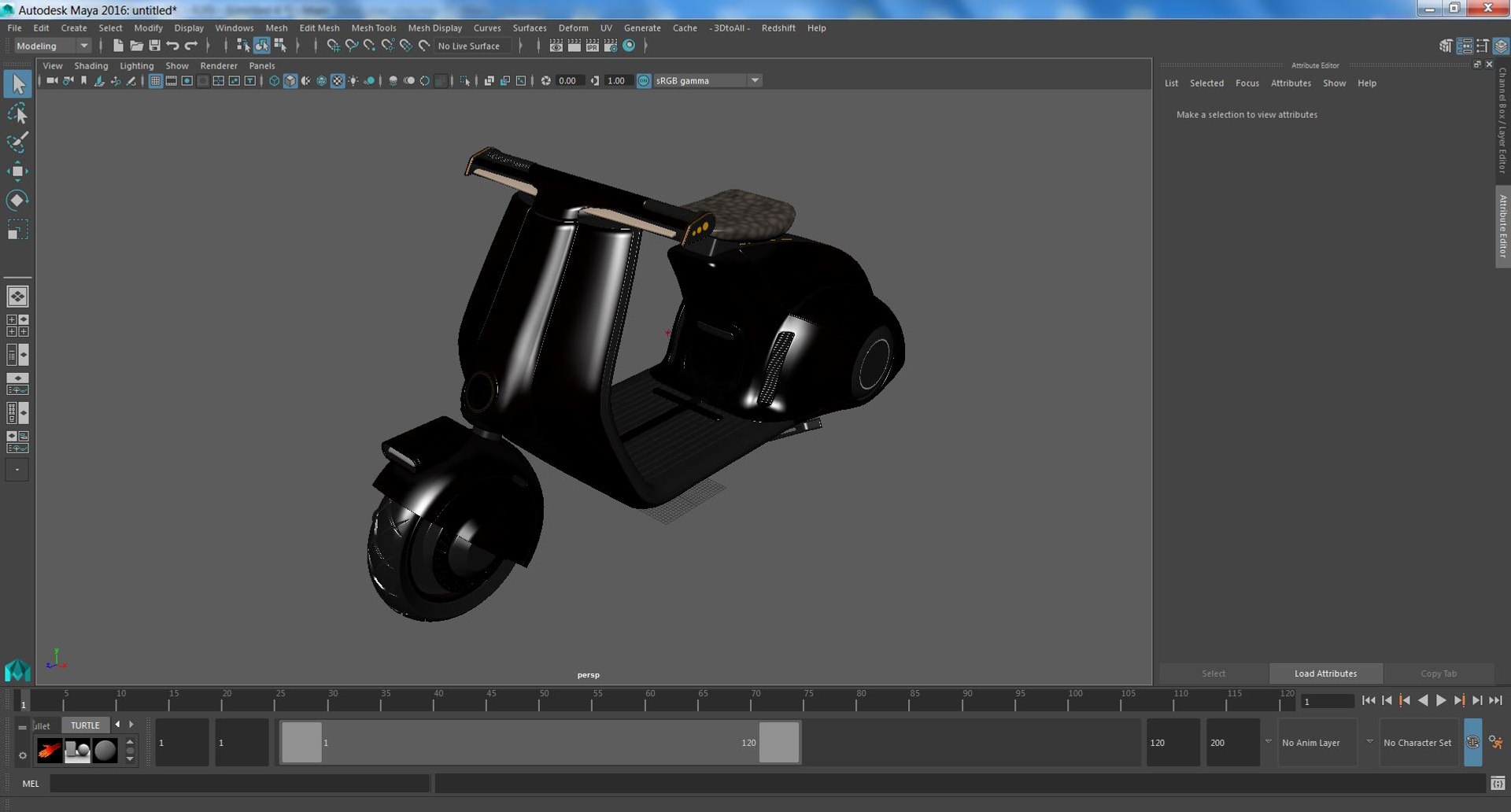Open the animation preferences icon

(1495, 742)
